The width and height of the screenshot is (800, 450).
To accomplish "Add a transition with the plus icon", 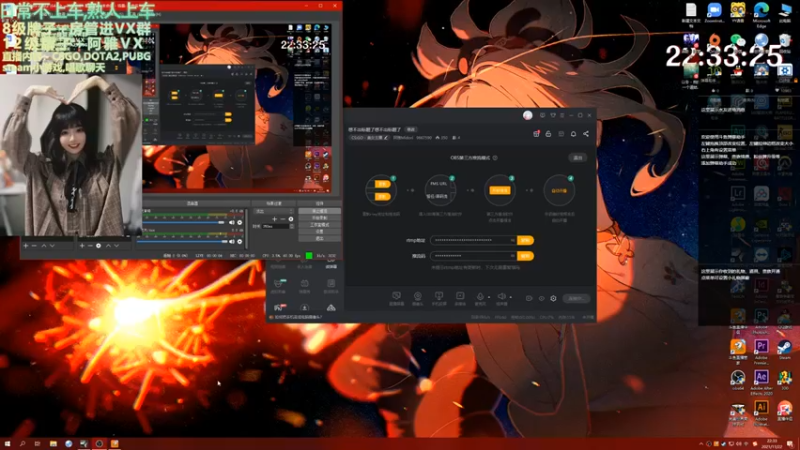I will point(274,219).
